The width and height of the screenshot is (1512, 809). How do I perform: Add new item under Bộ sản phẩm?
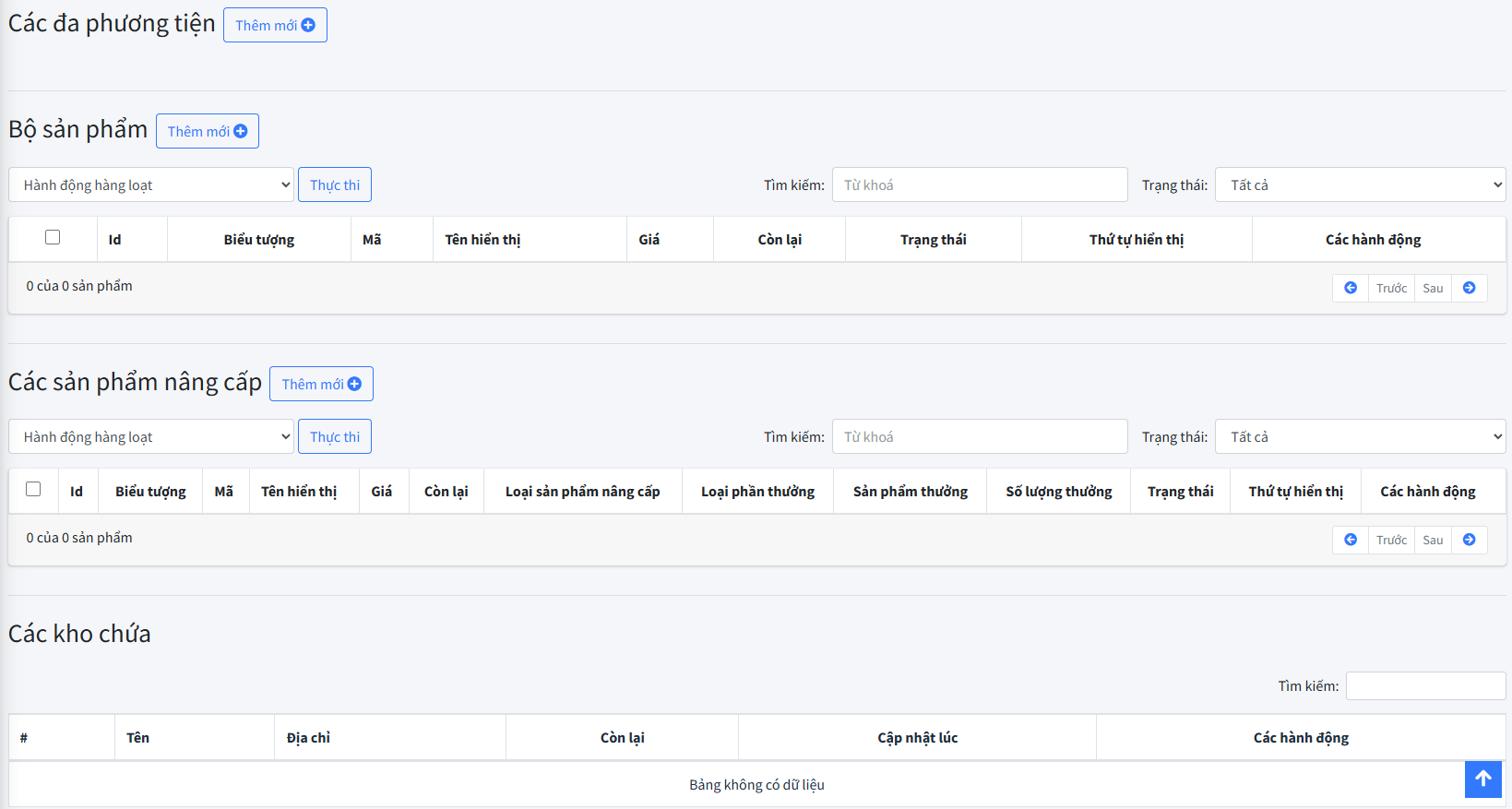[207, 131]
